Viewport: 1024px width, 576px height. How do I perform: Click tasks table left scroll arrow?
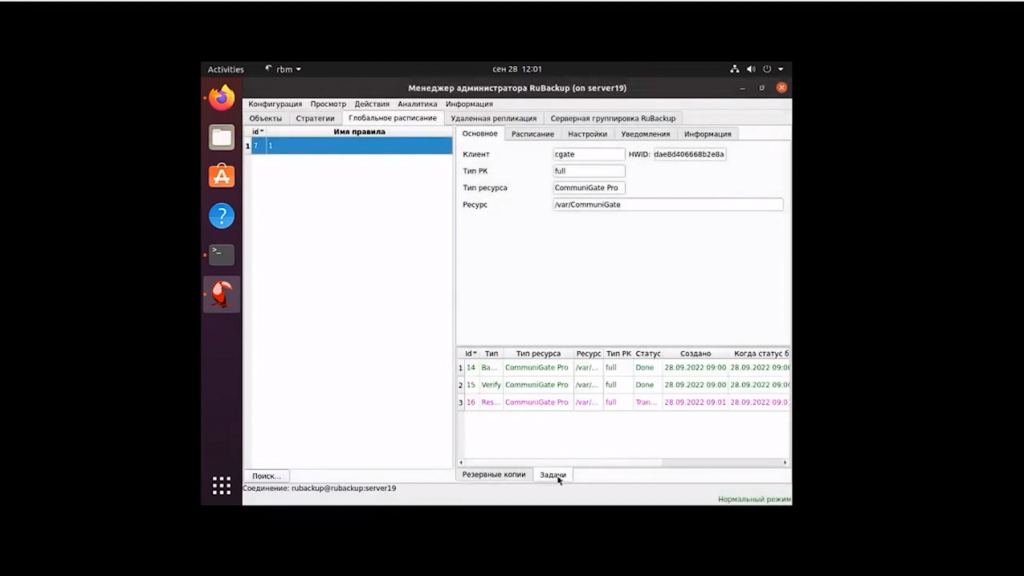[x=461, y=462]
